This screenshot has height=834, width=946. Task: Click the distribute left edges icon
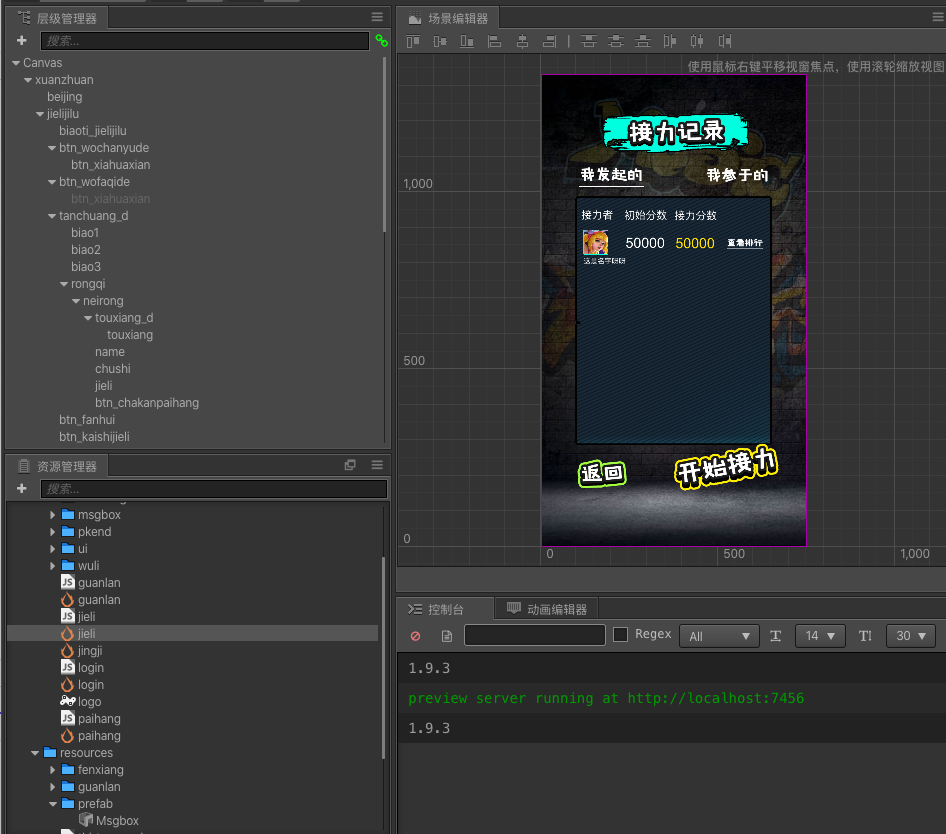click(x=670, y=41)
